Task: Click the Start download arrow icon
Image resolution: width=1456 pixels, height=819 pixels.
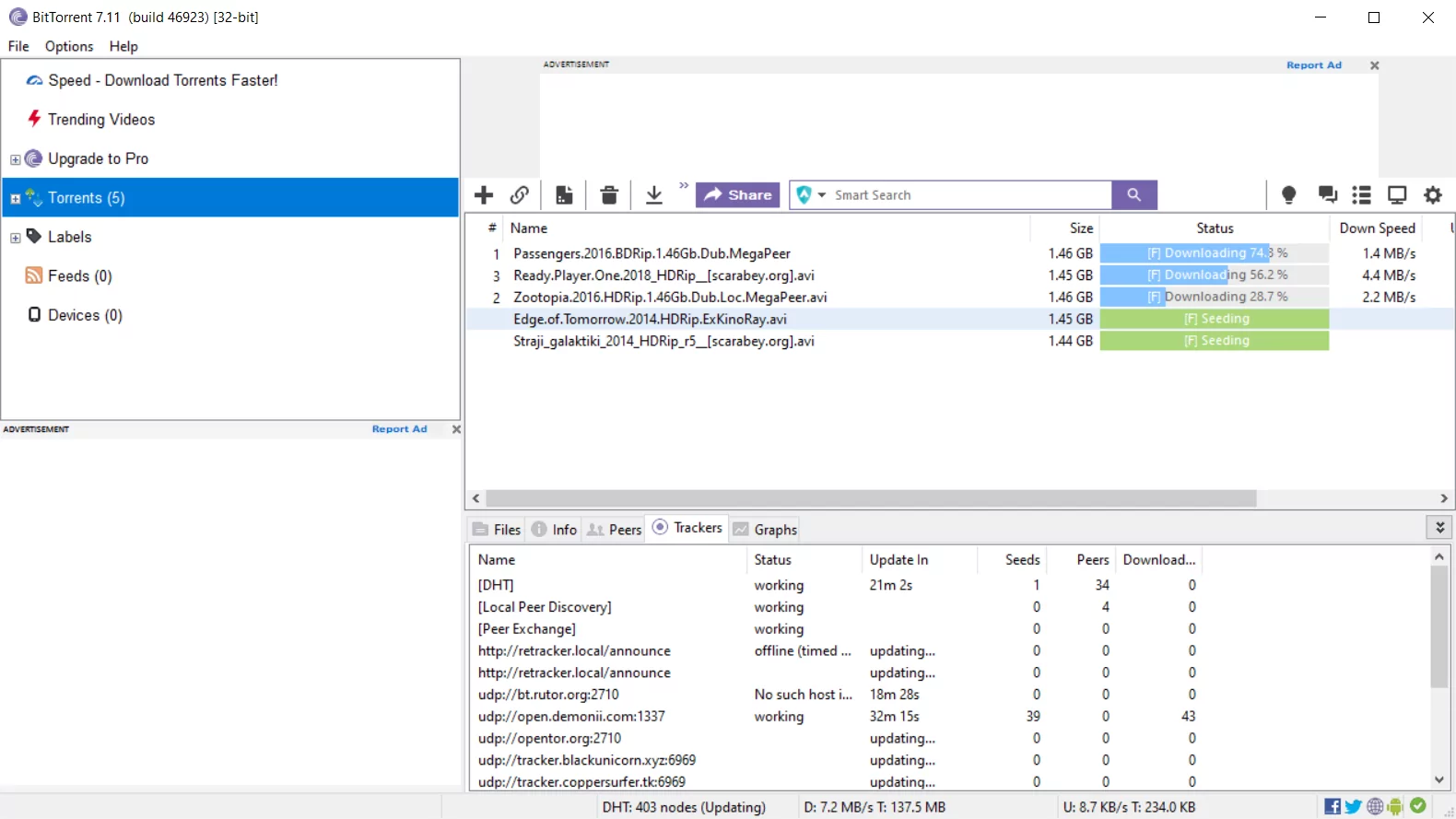Action: click(654, 195)
